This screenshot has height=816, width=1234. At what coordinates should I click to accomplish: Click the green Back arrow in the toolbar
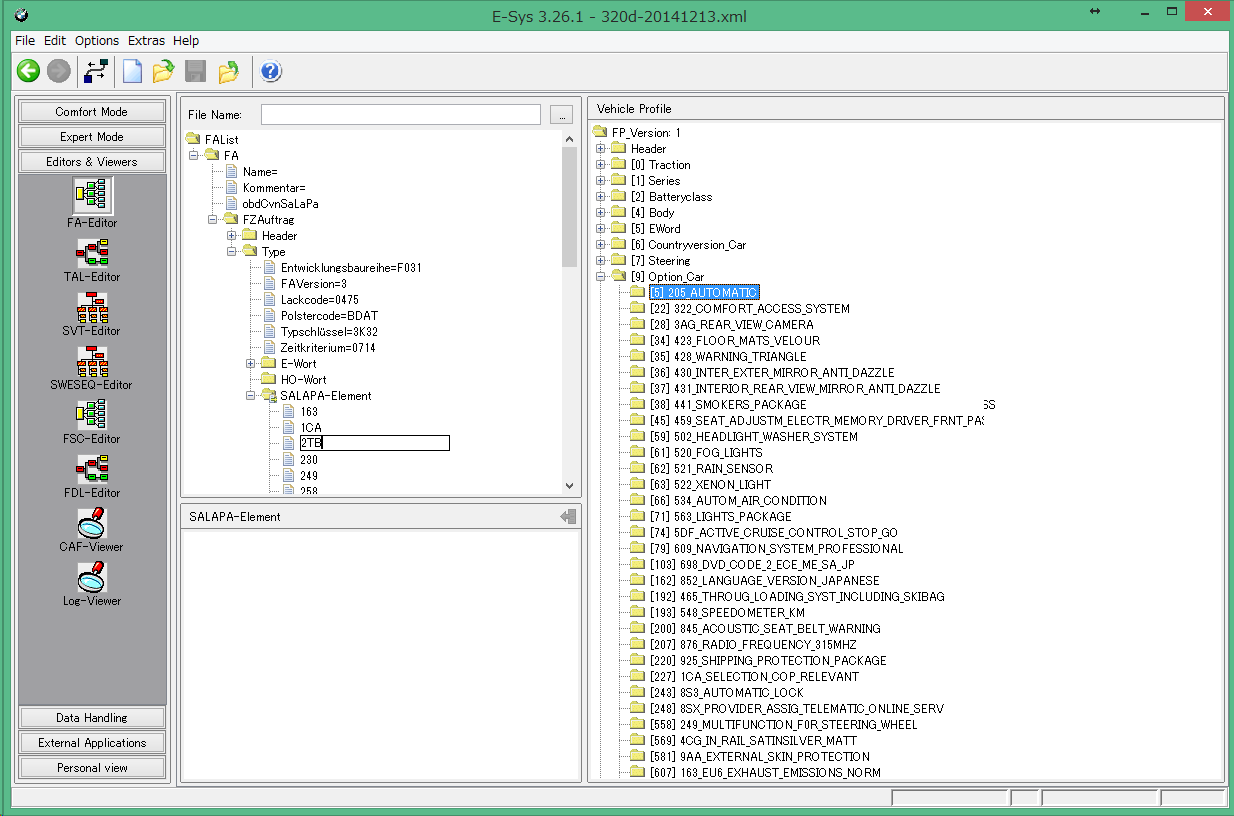click(x=28, y=71)
